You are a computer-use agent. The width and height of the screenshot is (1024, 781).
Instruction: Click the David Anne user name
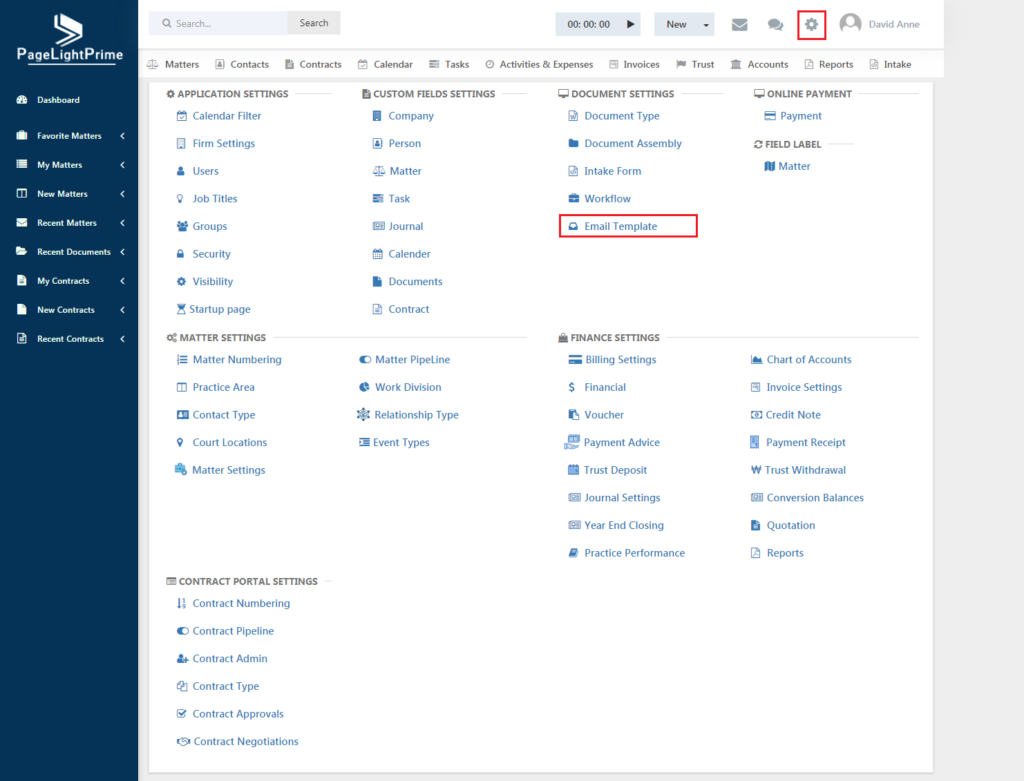click(894, 24)
